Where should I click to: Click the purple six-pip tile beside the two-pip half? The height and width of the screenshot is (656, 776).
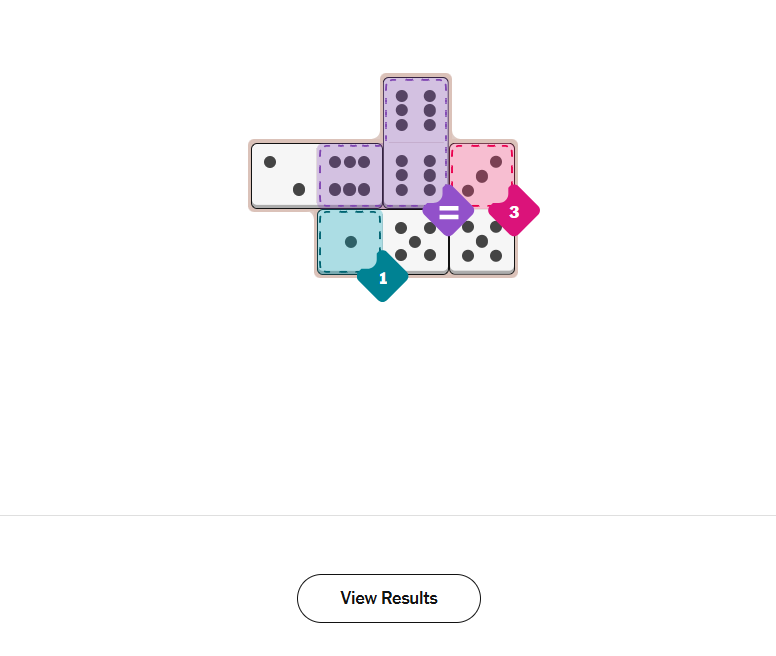[x=349, y=175]
